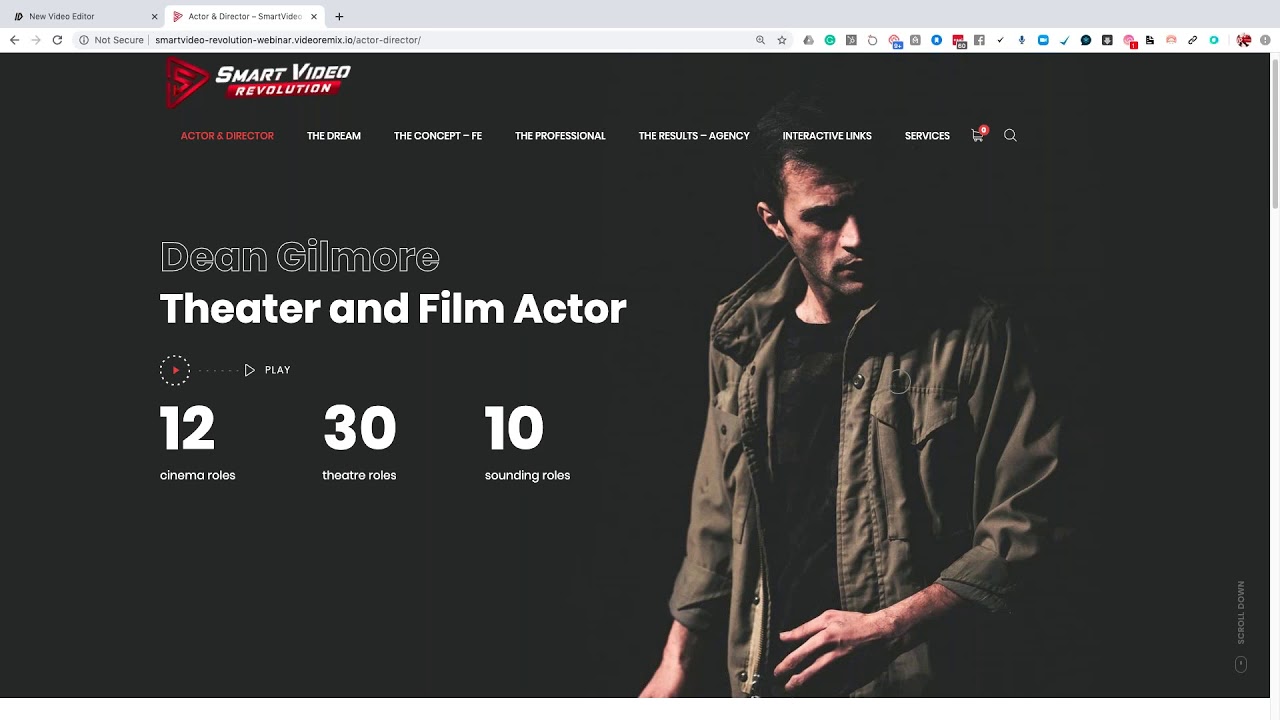Open THE RESULTS – AGENCY menu item
1280x720 pixels.
[694, 136]
